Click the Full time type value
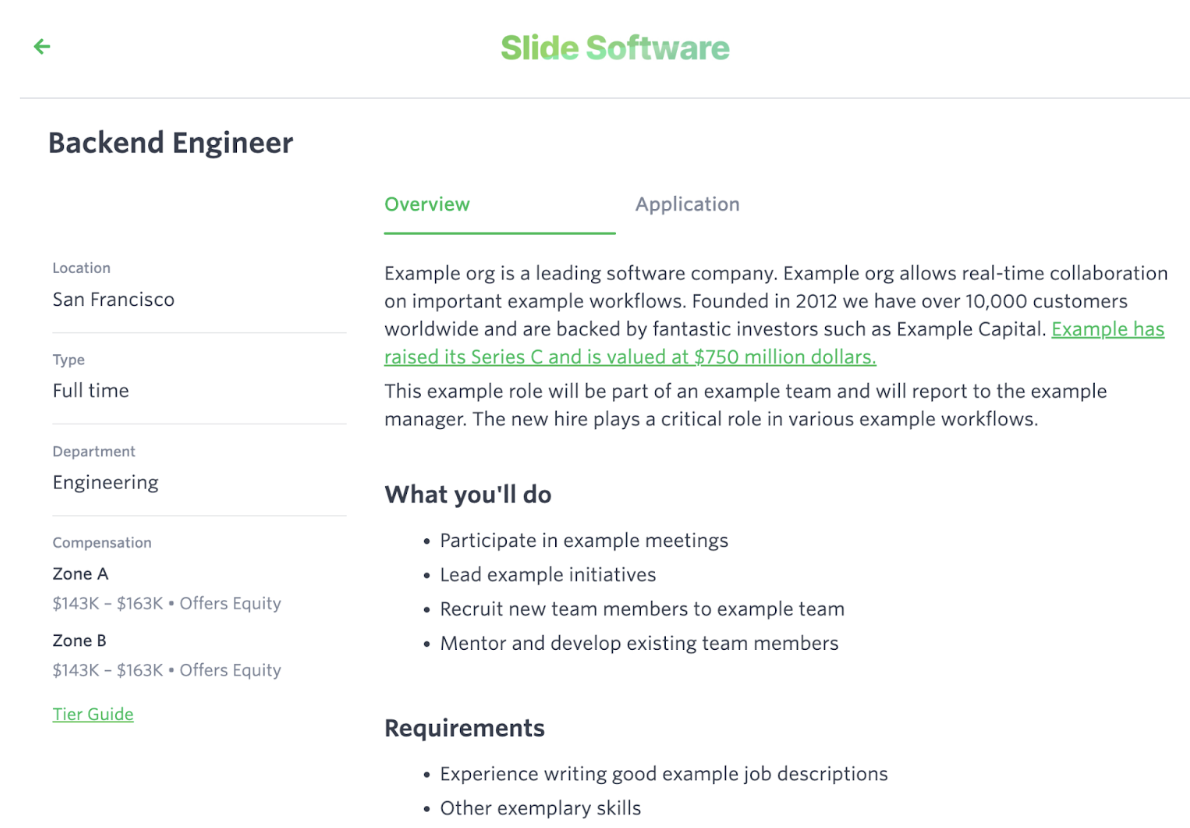 [x=90, y=390]
